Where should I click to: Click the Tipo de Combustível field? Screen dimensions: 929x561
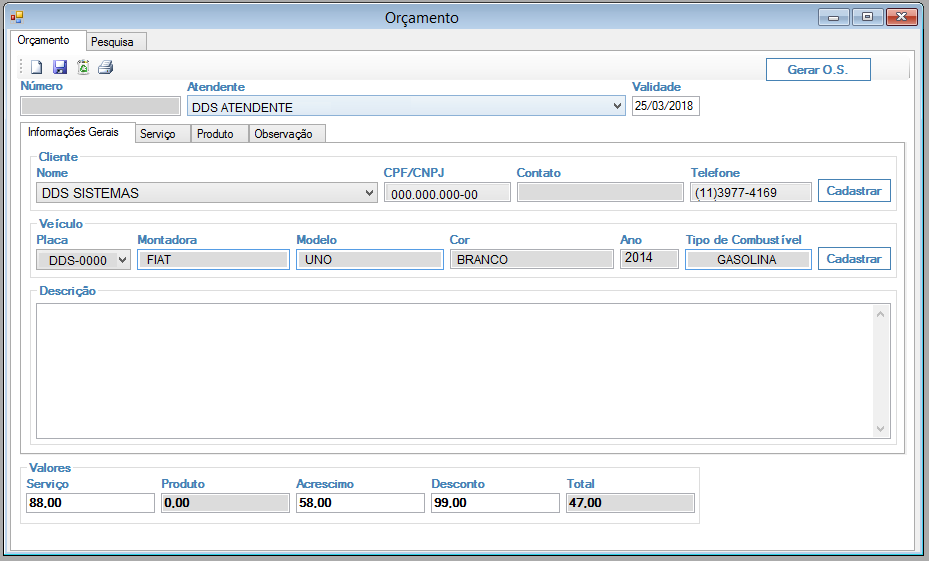point(748,259)
